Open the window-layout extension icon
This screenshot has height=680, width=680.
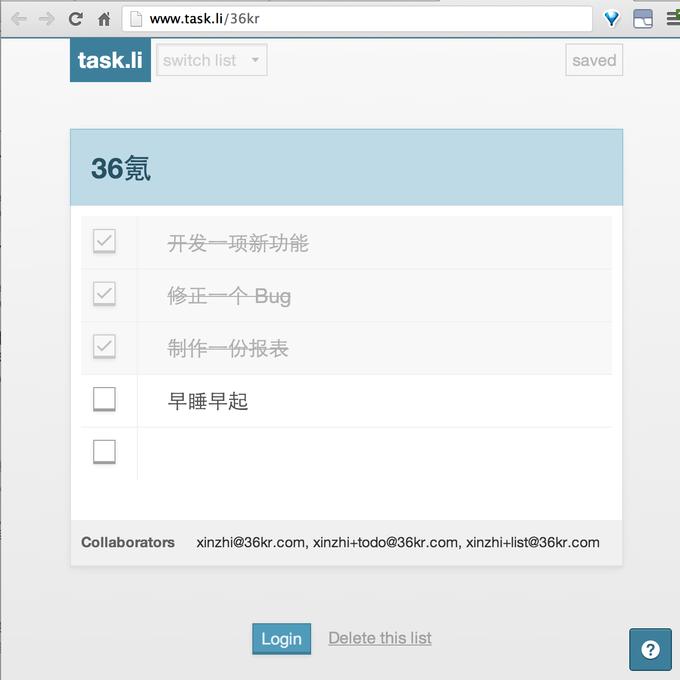pos(643,19)
